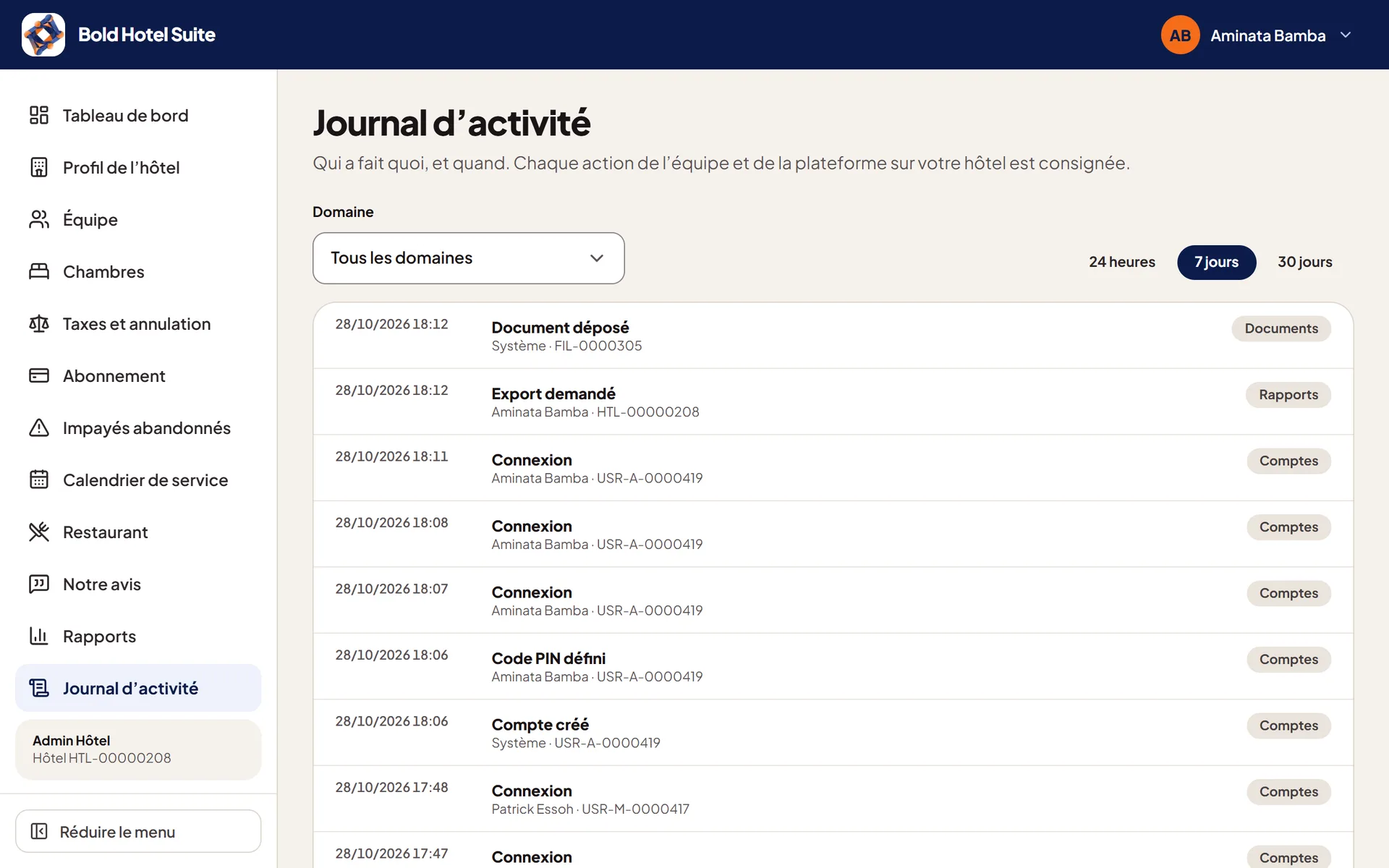Click Comptes tag on Code PIN défini row
Image resolution: width=1389 pixels, height=868 pixels.
pyautogui.click(x=1288, y=660)
